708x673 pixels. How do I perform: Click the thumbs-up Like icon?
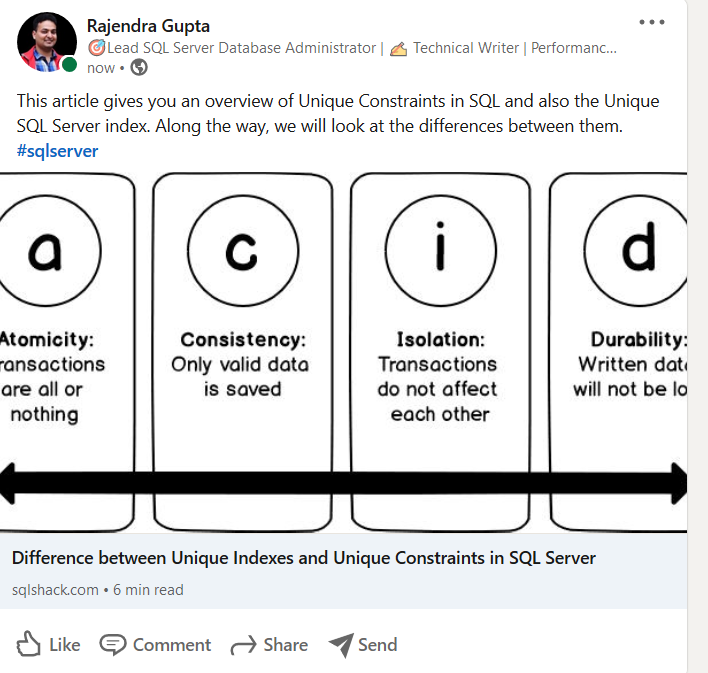click(x=29, y=644)
